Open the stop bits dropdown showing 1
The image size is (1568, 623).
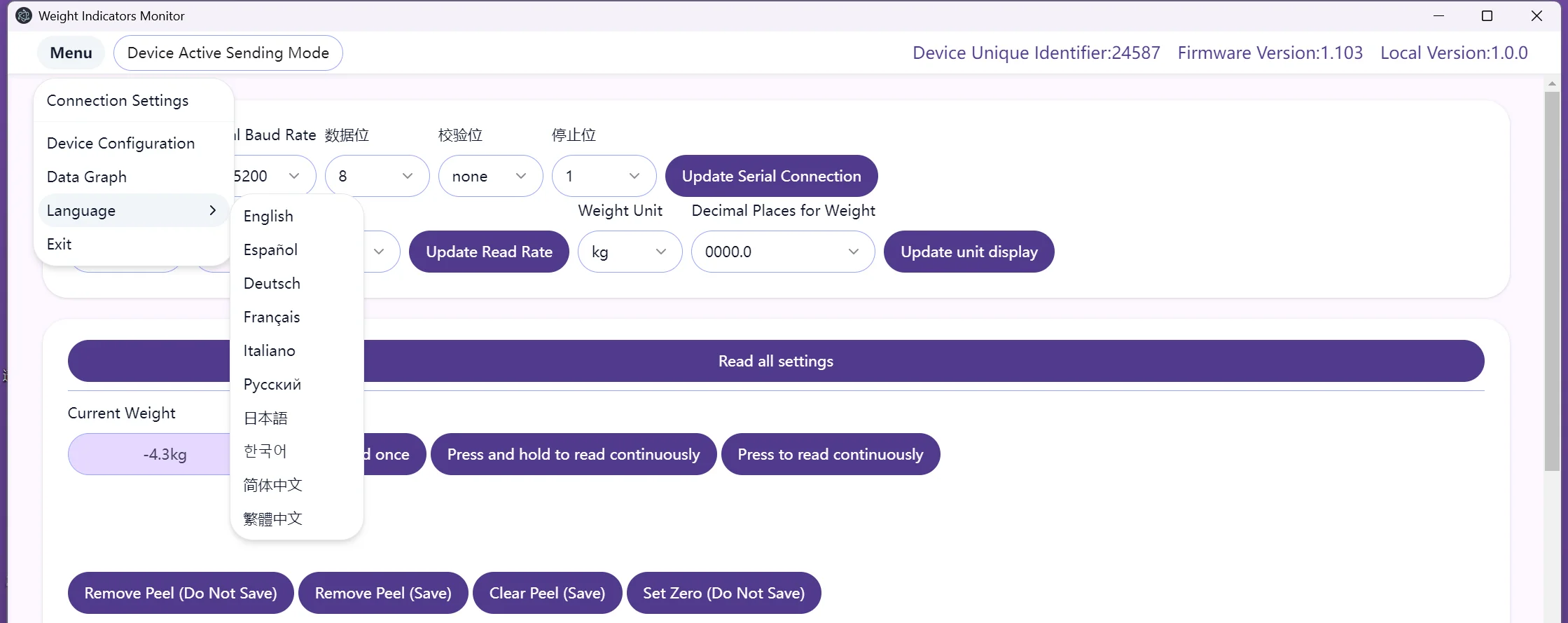[x=604, y=176]
